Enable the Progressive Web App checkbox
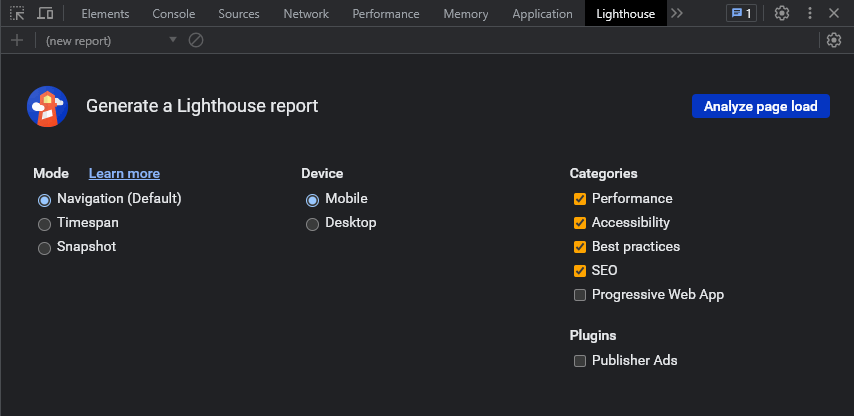The height and width of the screenshot is (416, 854). pos(580,295)
